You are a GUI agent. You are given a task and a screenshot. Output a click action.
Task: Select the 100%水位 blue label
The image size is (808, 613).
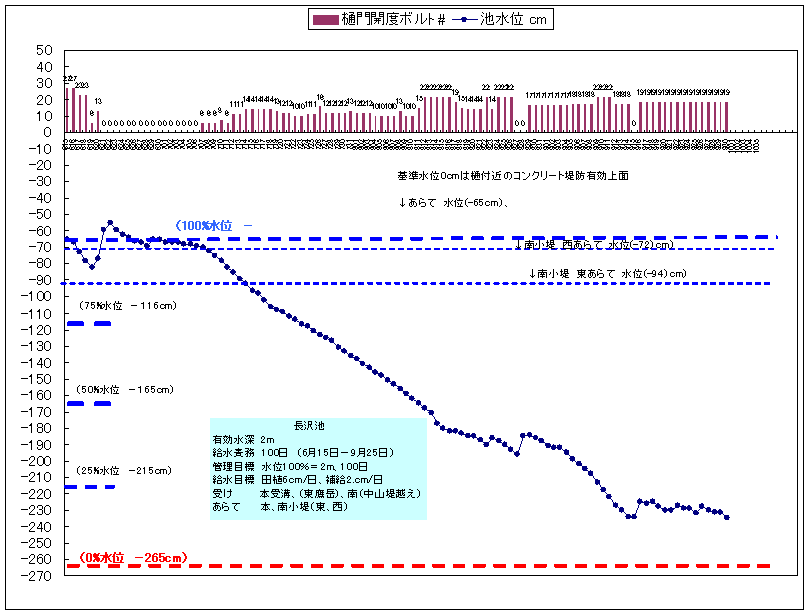click(x=204, y=226)
